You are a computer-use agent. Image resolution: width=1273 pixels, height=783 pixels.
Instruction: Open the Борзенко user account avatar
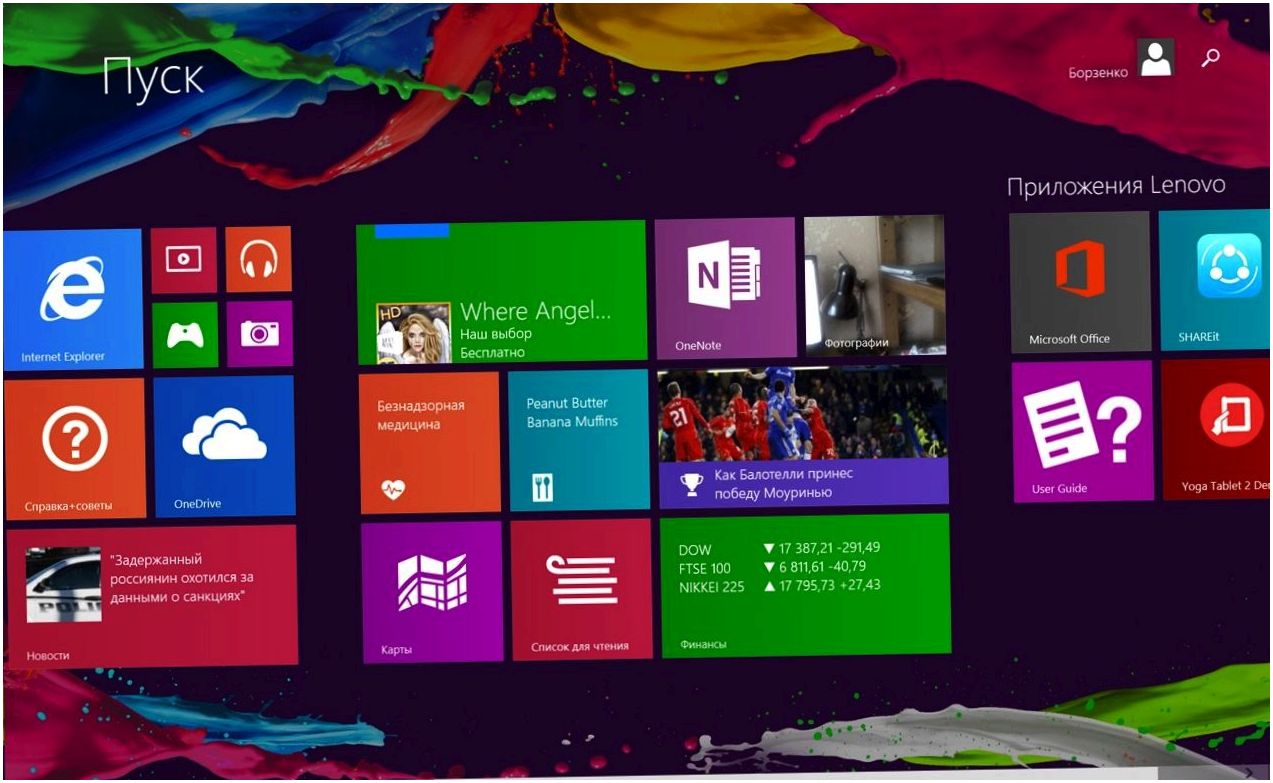[1155, 59]
